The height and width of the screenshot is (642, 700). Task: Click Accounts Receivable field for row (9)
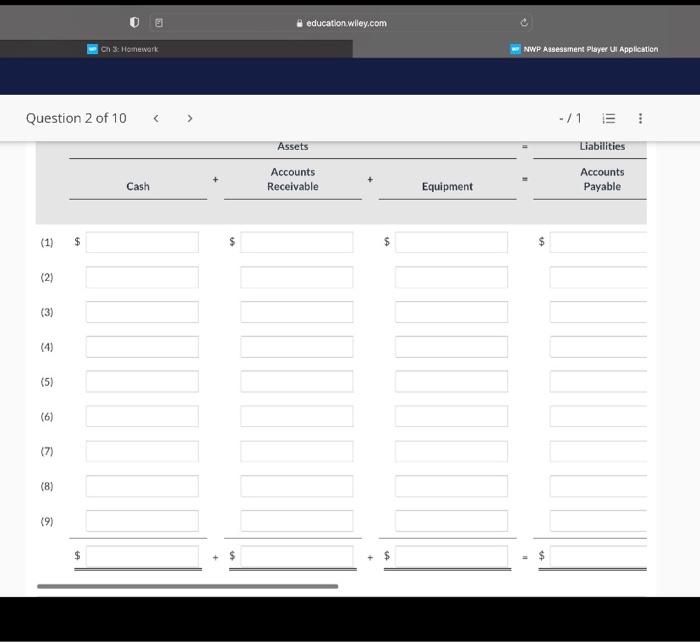tap(296, 521)
